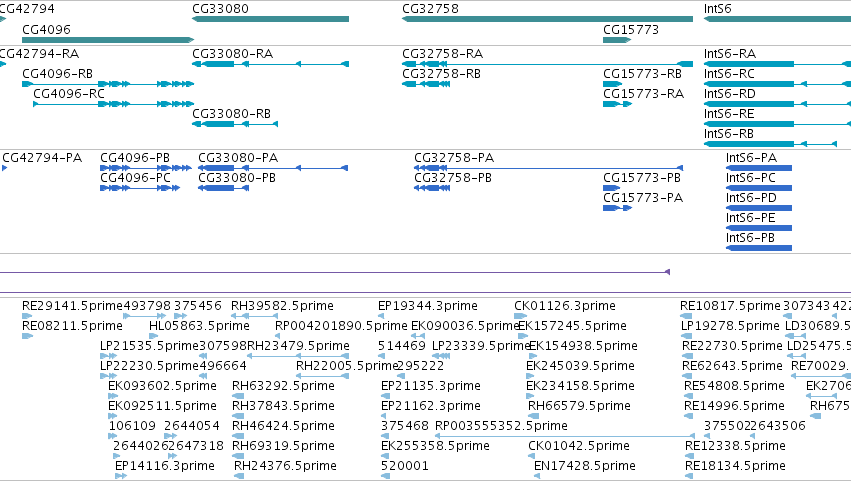Viewport: 851px width, 481px height.
Task: Click protein CG32758-PA label
Action: 454,157
